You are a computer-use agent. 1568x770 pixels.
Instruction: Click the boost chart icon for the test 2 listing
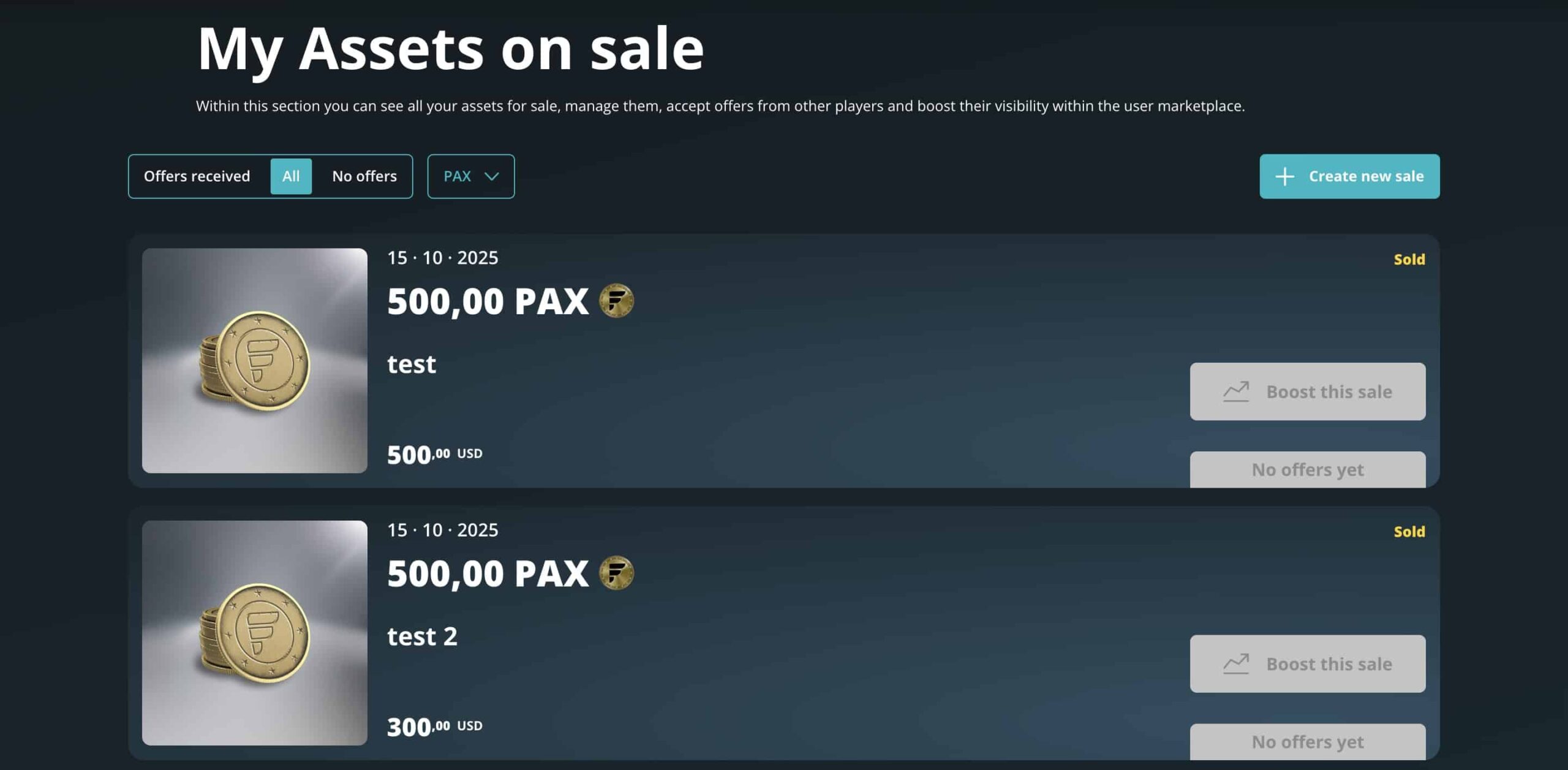1235,664
